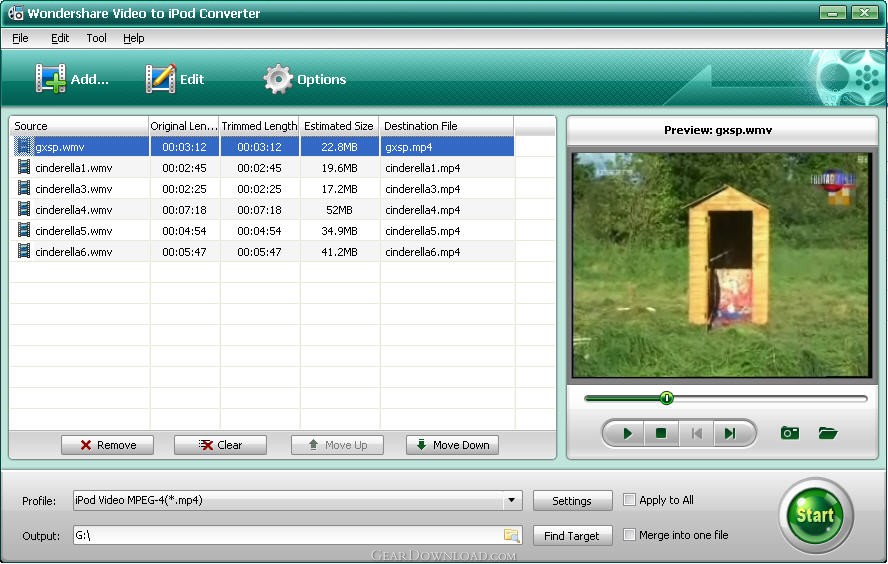Click the 41.2MB estimated size cell
Screen dimensions: 888x564
point(339,252)
